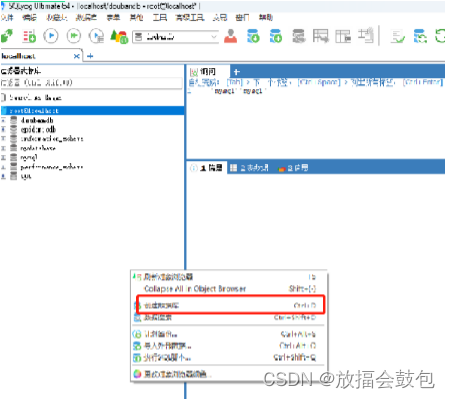Open the Tools menu in menu bar
Screen dimensions: 450x399
pos(160,17)
